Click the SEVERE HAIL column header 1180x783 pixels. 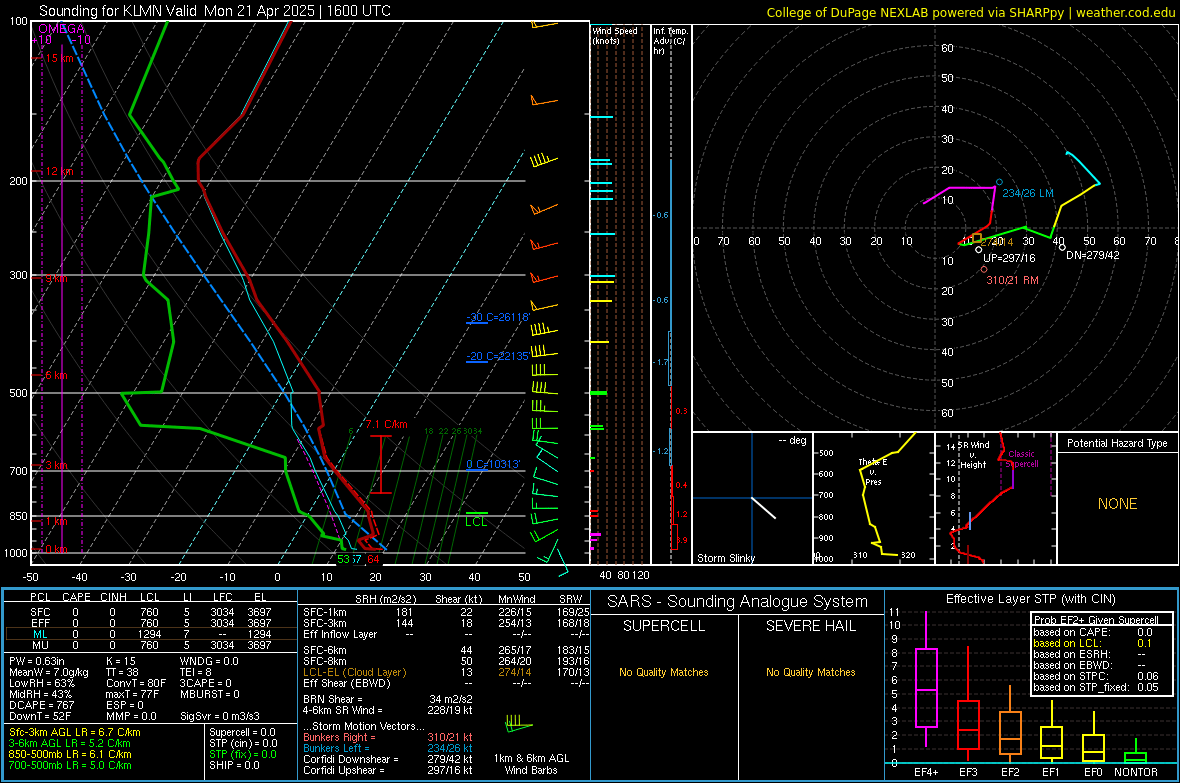811,626
